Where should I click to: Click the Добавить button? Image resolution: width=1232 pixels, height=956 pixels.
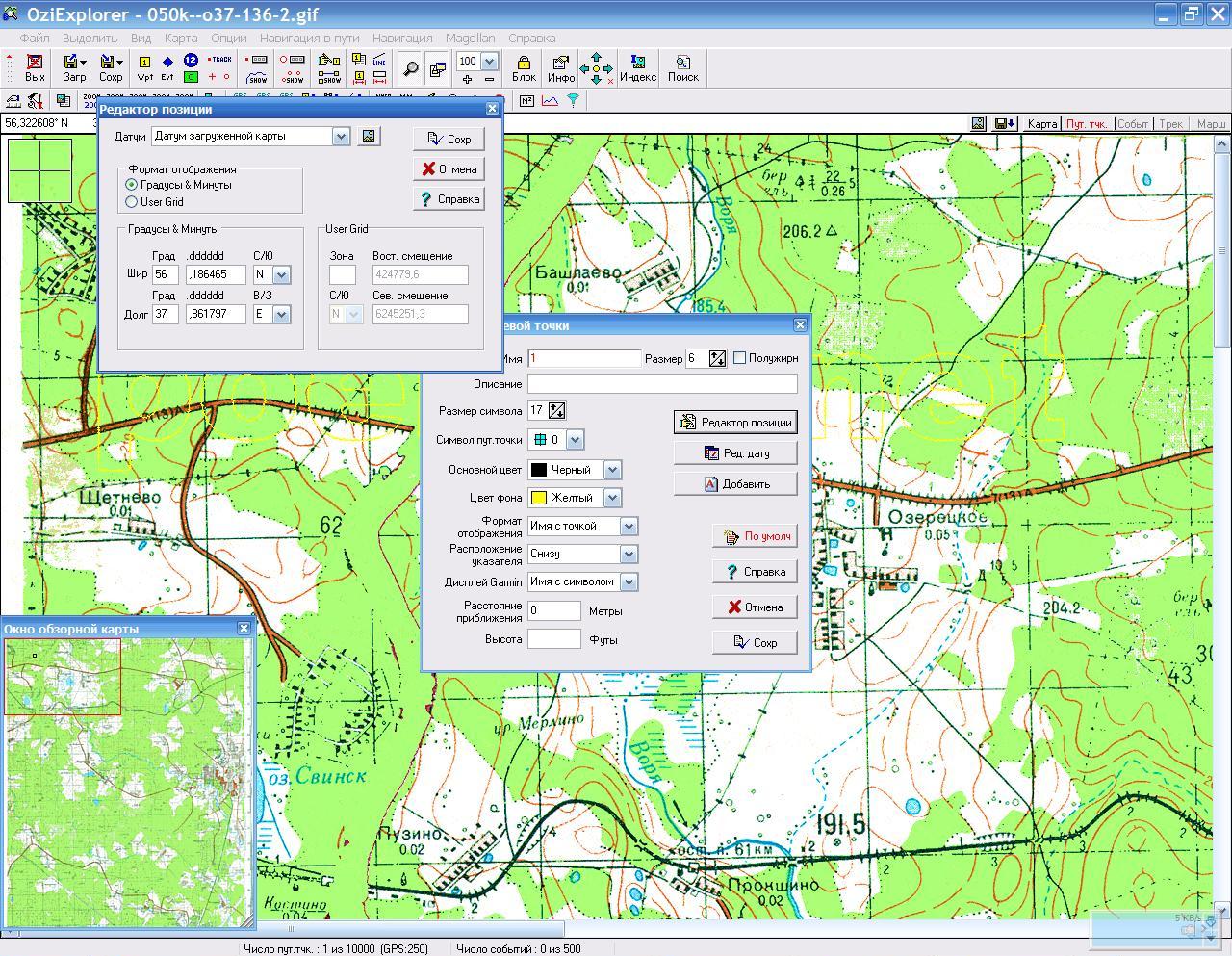735,483
